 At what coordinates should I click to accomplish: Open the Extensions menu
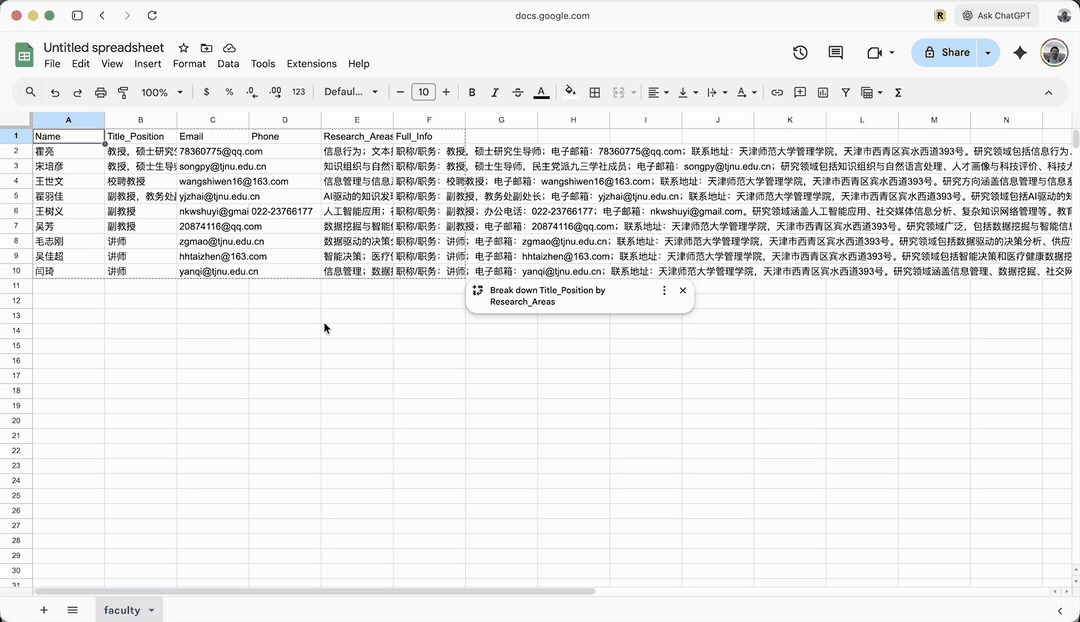click(311, 64)
